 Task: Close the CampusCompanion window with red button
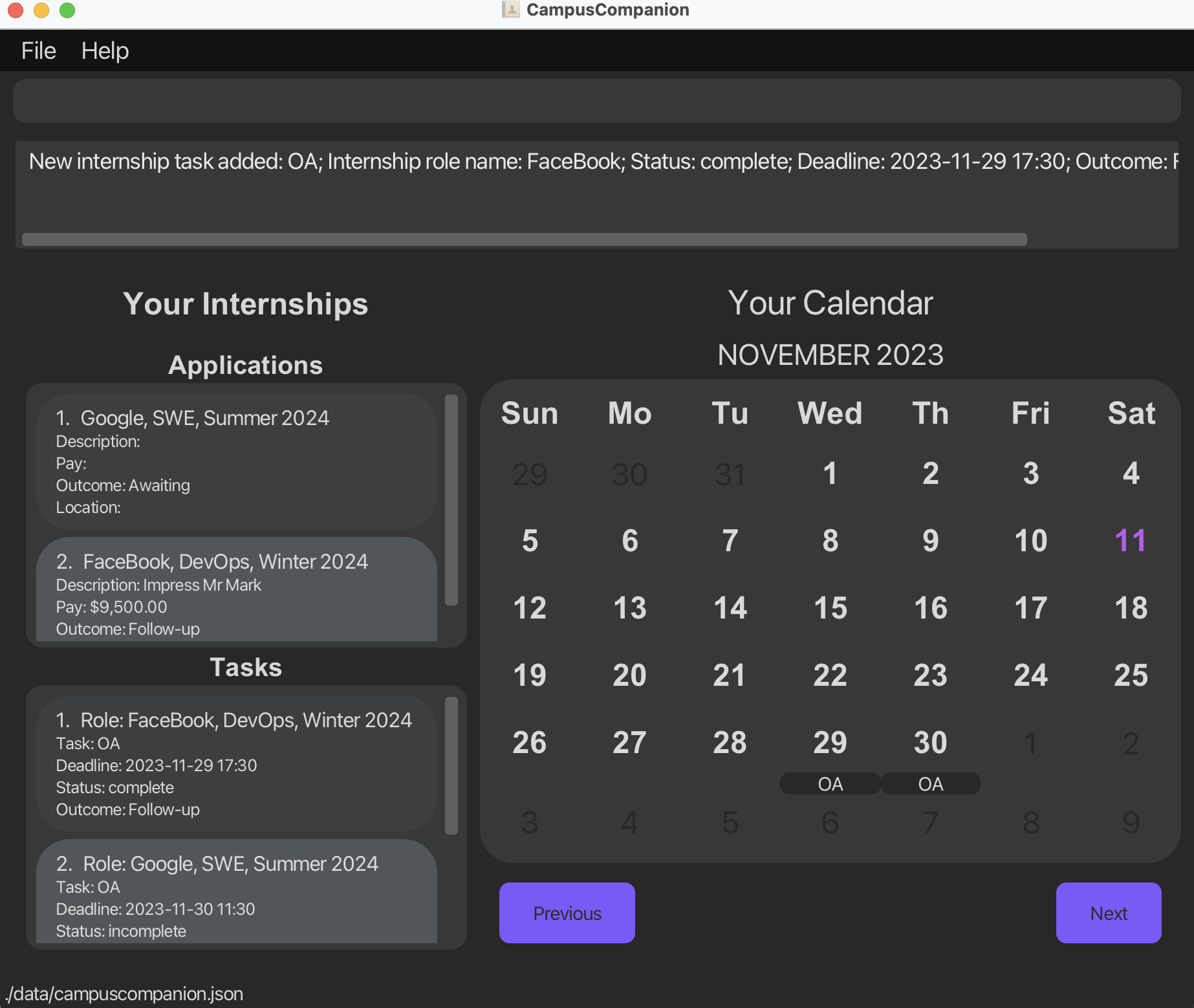tap(16, 10)
